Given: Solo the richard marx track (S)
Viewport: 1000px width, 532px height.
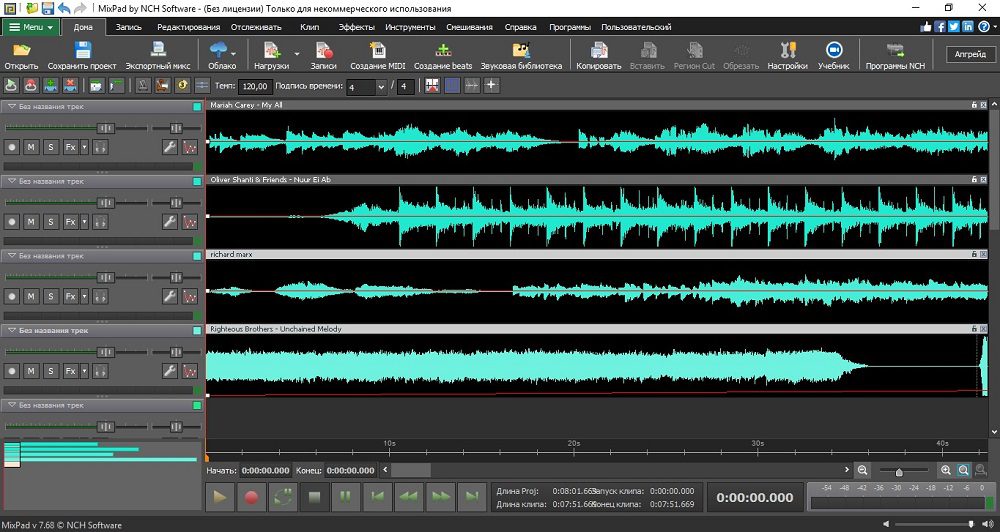Looking at the screenshot, I should tap(50, 297).
